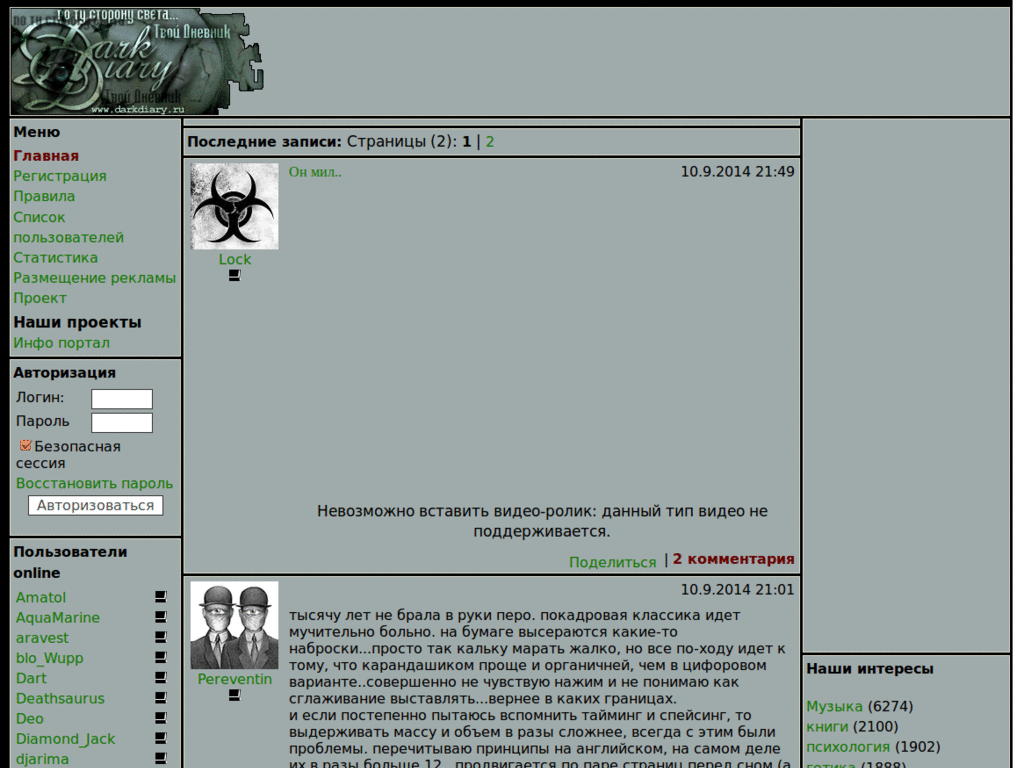The height and width of the screenshot is (768, 1024).
Task: Open Список пользователей from the menu
Action: pyautogui.click(x=68, y=227)
